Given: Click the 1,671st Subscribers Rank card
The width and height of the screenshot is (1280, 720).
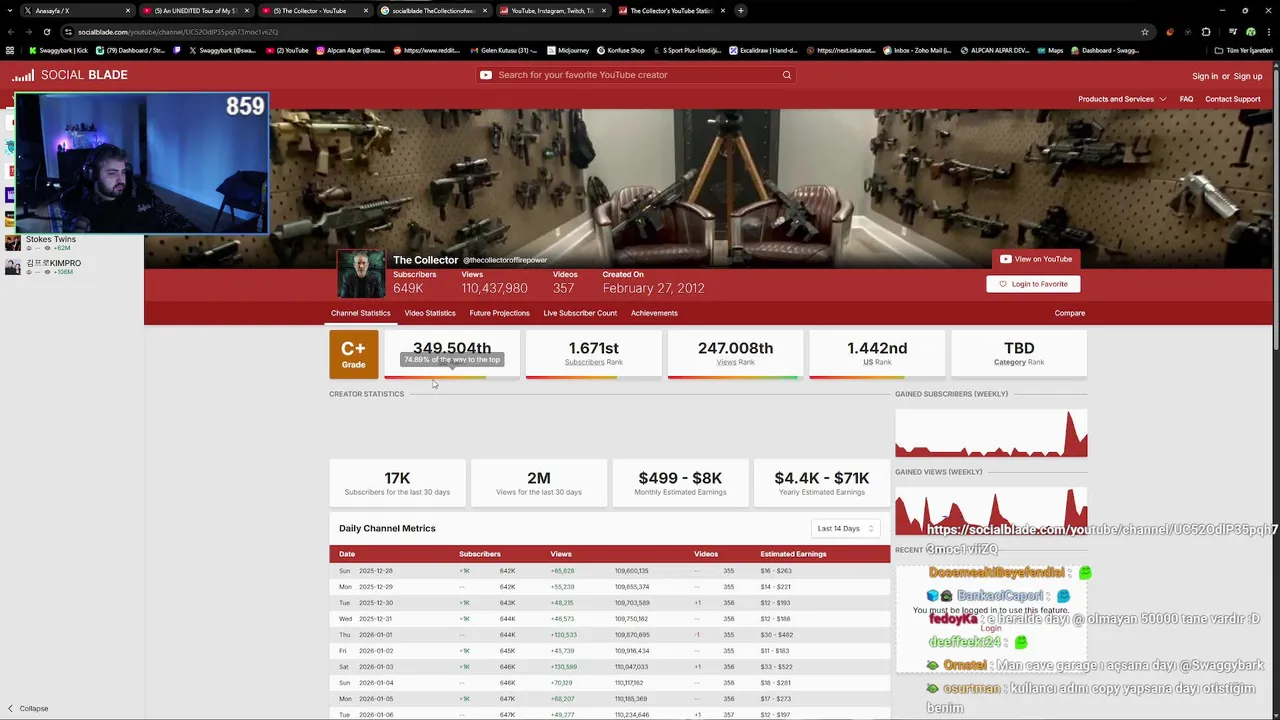Looking at the screenshot, I should click(594, 354).
